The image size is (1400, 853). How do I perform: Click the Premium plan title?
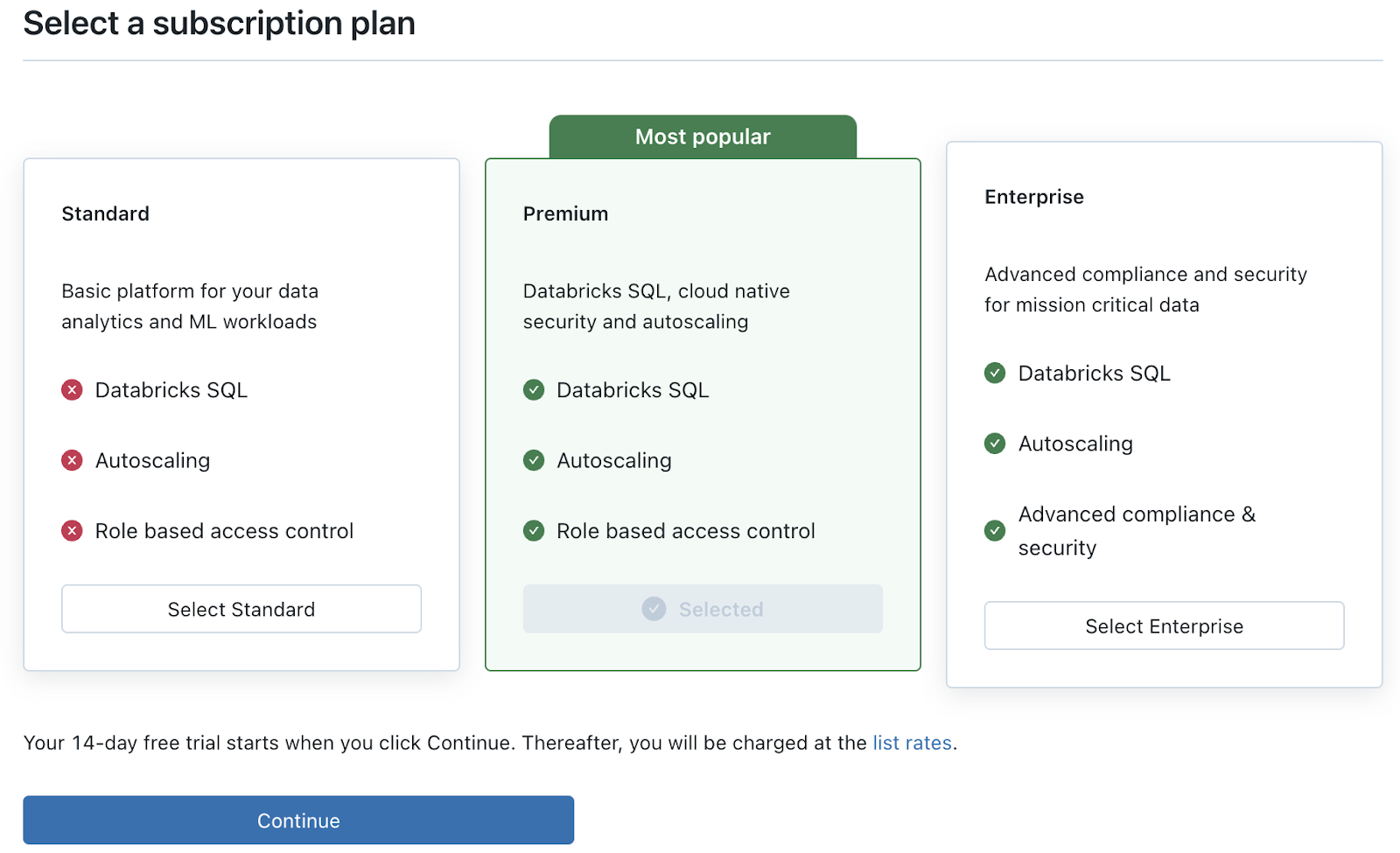point(565,213)
